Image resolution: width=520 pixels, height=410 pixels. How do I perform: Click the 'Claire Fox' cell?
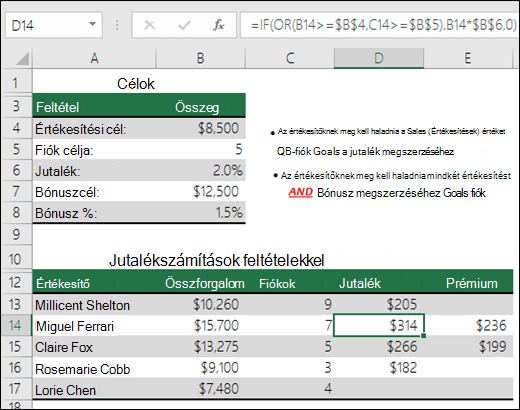[94, 347]
